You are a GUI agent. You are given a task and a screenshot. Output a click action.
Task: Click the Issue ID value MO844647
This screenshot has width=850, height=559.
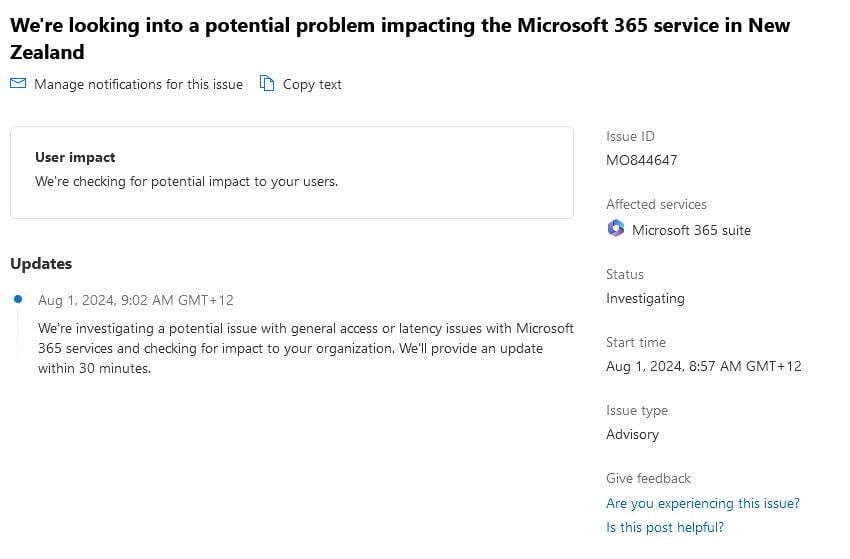(x=641, y=160)
